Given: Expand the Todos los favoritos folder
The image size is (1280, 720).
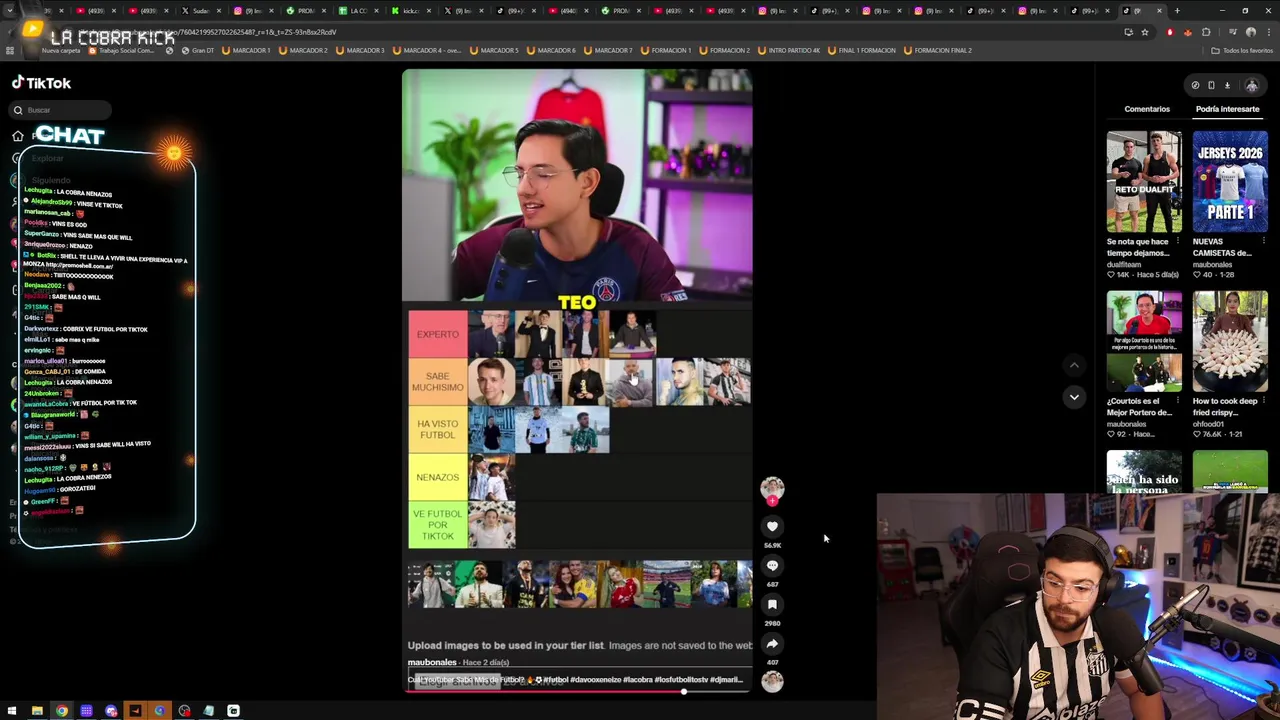Looking at the screenshot, I should tap(1244, 50).
